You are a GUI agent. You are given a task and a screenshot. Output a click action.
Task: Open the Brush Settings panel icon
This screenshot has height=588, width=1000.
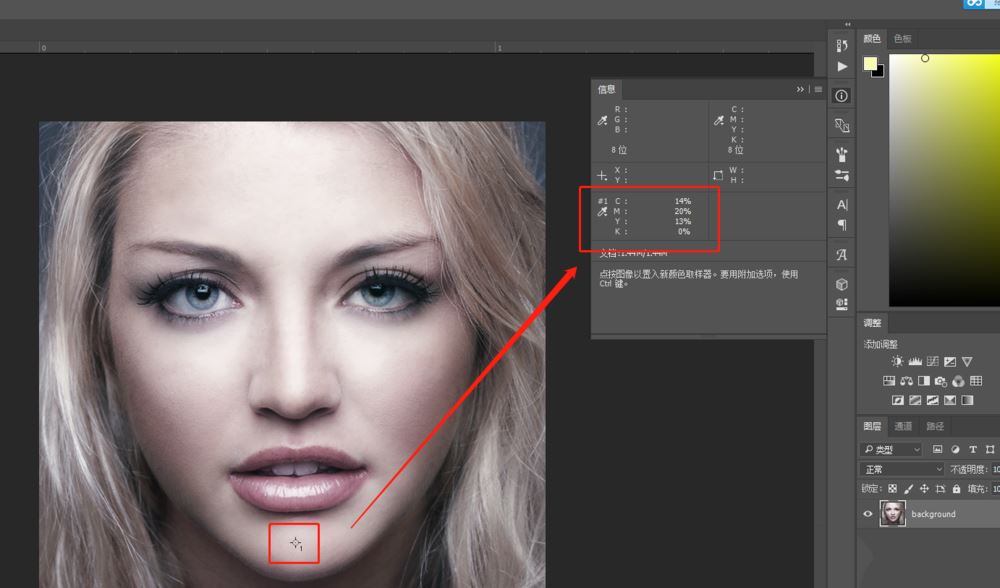[x=842, y=175]
